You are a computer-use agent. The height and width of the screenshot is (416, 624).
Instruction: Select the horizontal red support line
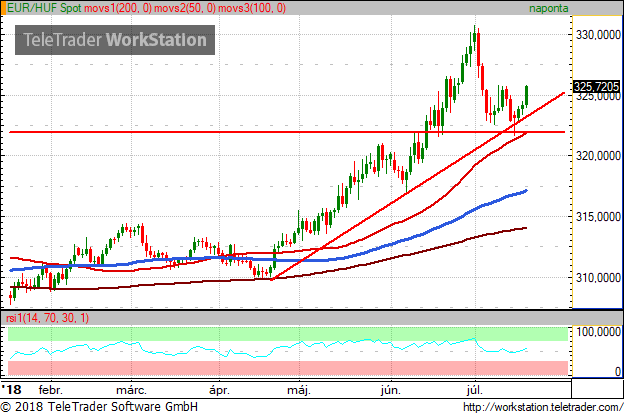287,132
